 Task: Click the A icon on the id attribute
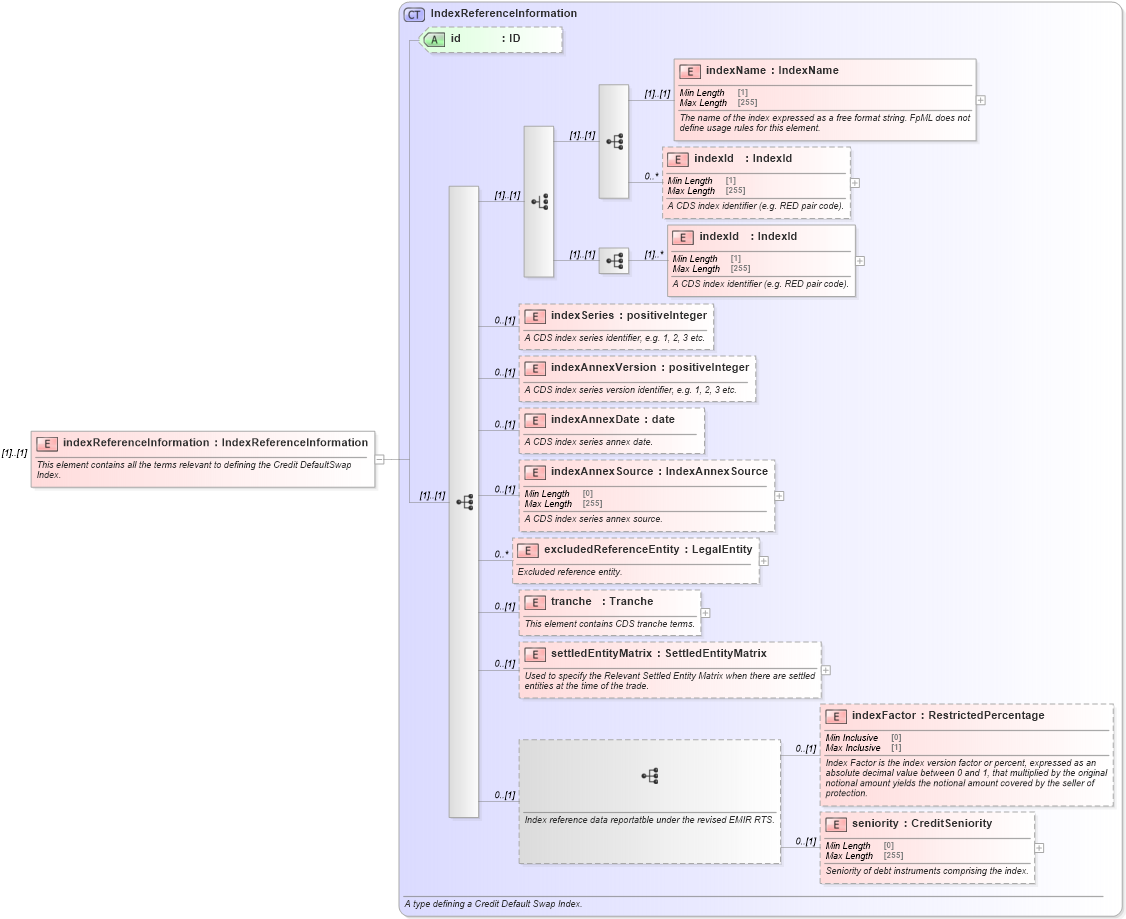(x=432, y=40)
